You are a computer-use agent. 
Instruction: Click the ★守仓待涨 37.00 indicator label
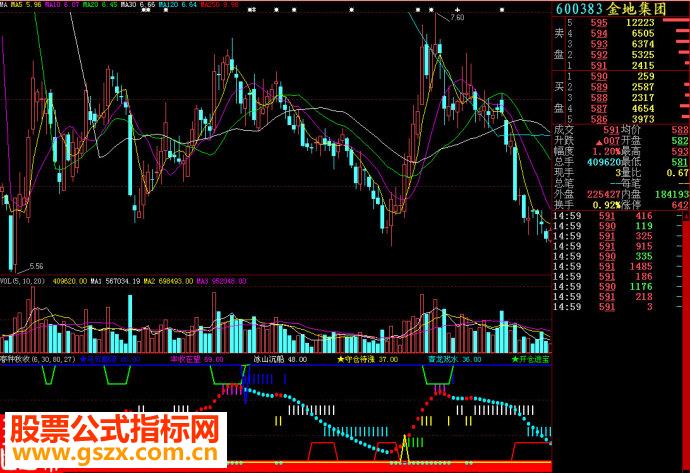[x=367, y=359]
